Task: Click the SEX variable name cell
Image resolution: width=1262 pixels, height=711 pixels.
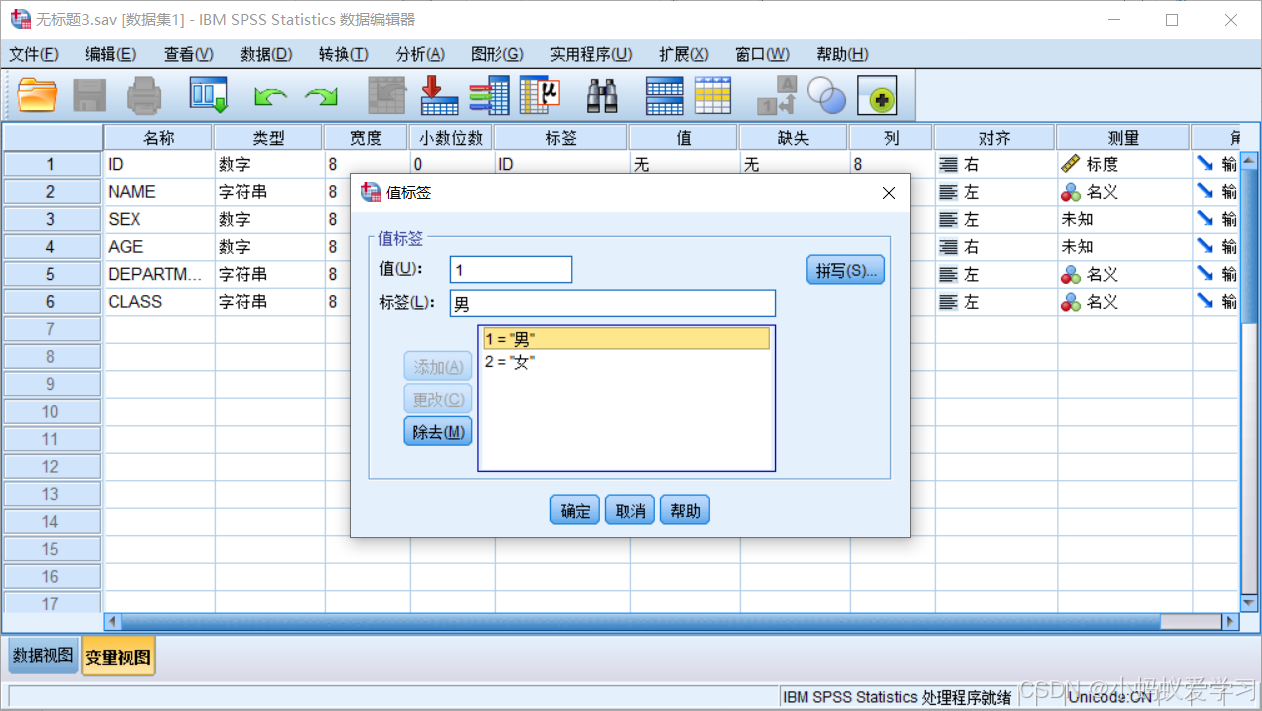Action: (x=159, y=219)
